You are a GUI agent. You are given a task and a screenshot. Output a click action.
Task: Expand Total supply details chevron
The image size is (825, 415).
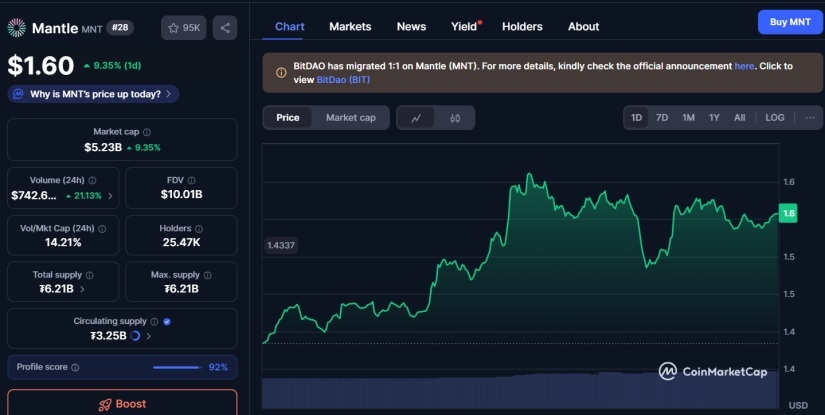(82, 289)
